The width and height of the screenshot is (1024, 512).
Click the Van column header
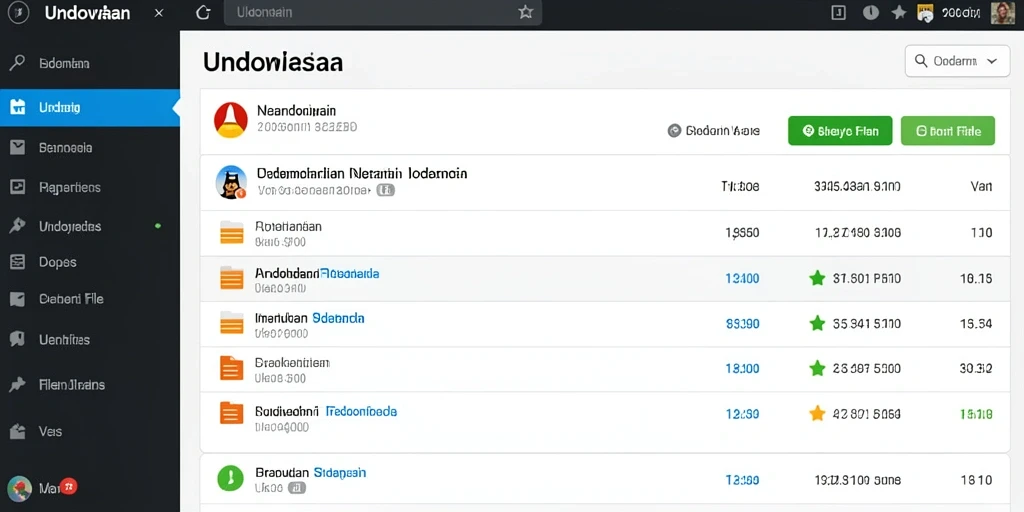(982, 186)
